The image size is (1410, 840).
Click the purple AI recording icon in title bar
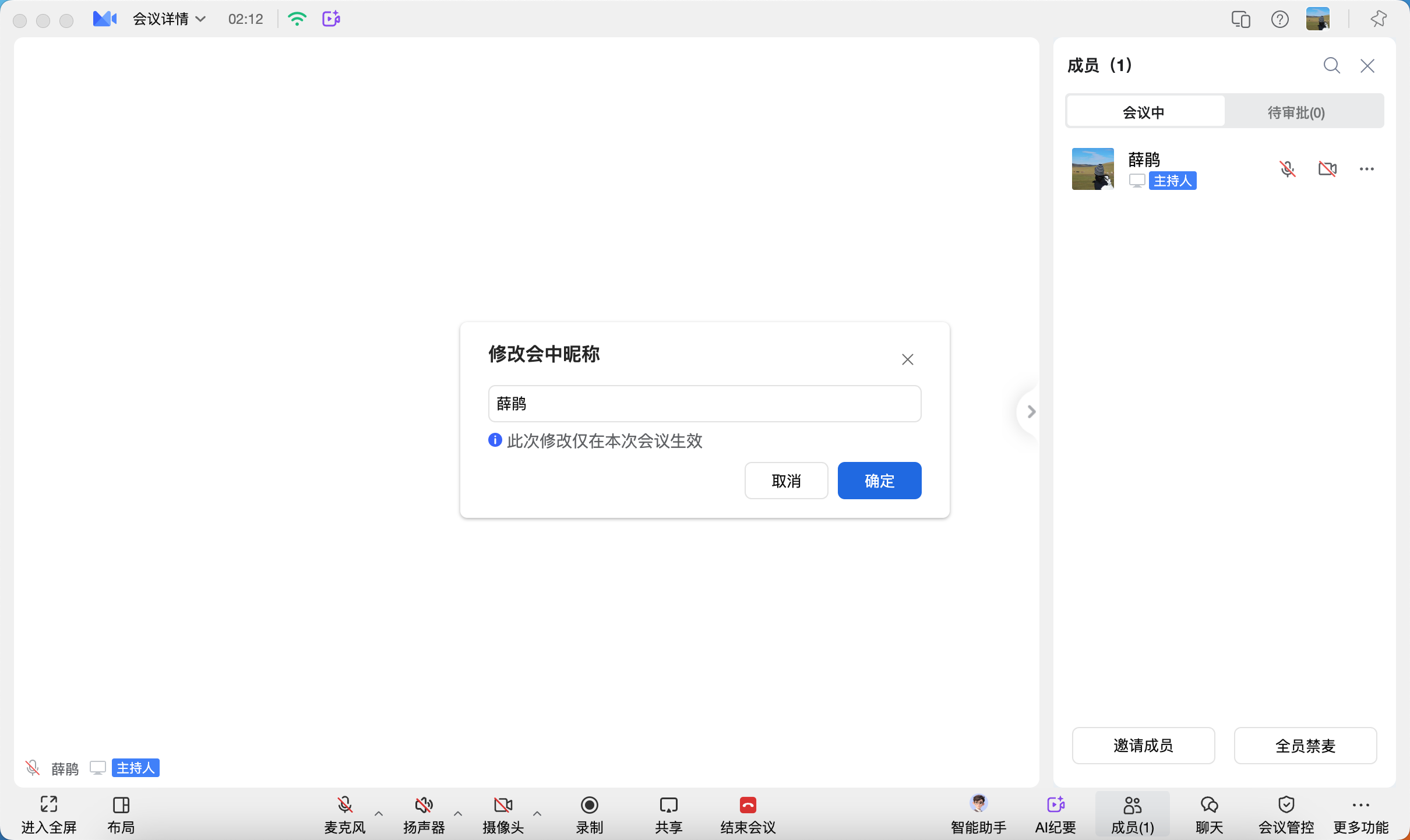[x=331, y=19]
